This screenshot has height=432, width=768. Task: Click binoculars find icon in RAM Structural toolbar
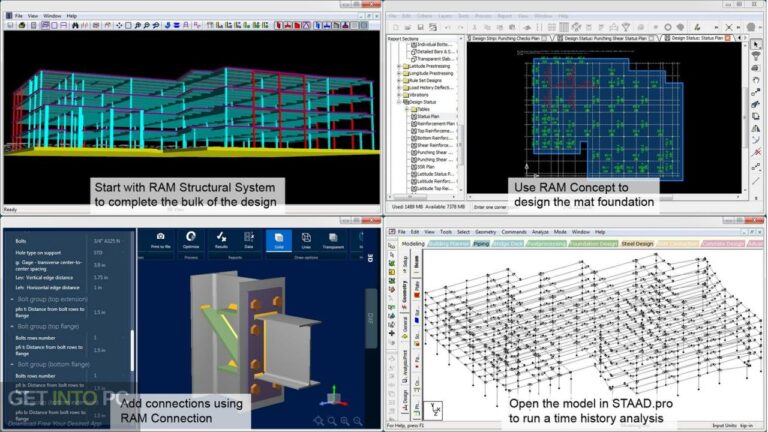pos(75,25)
